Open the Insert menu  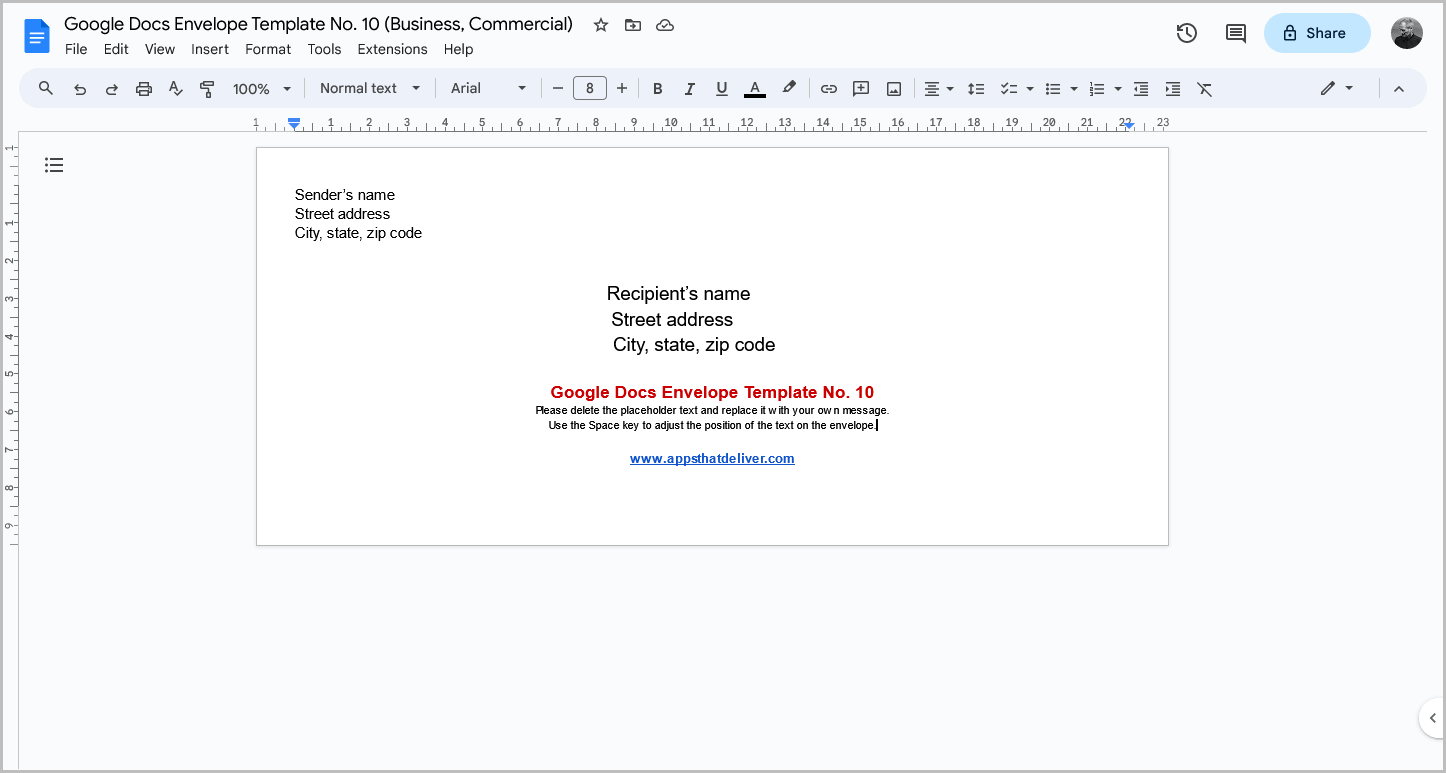210,49
